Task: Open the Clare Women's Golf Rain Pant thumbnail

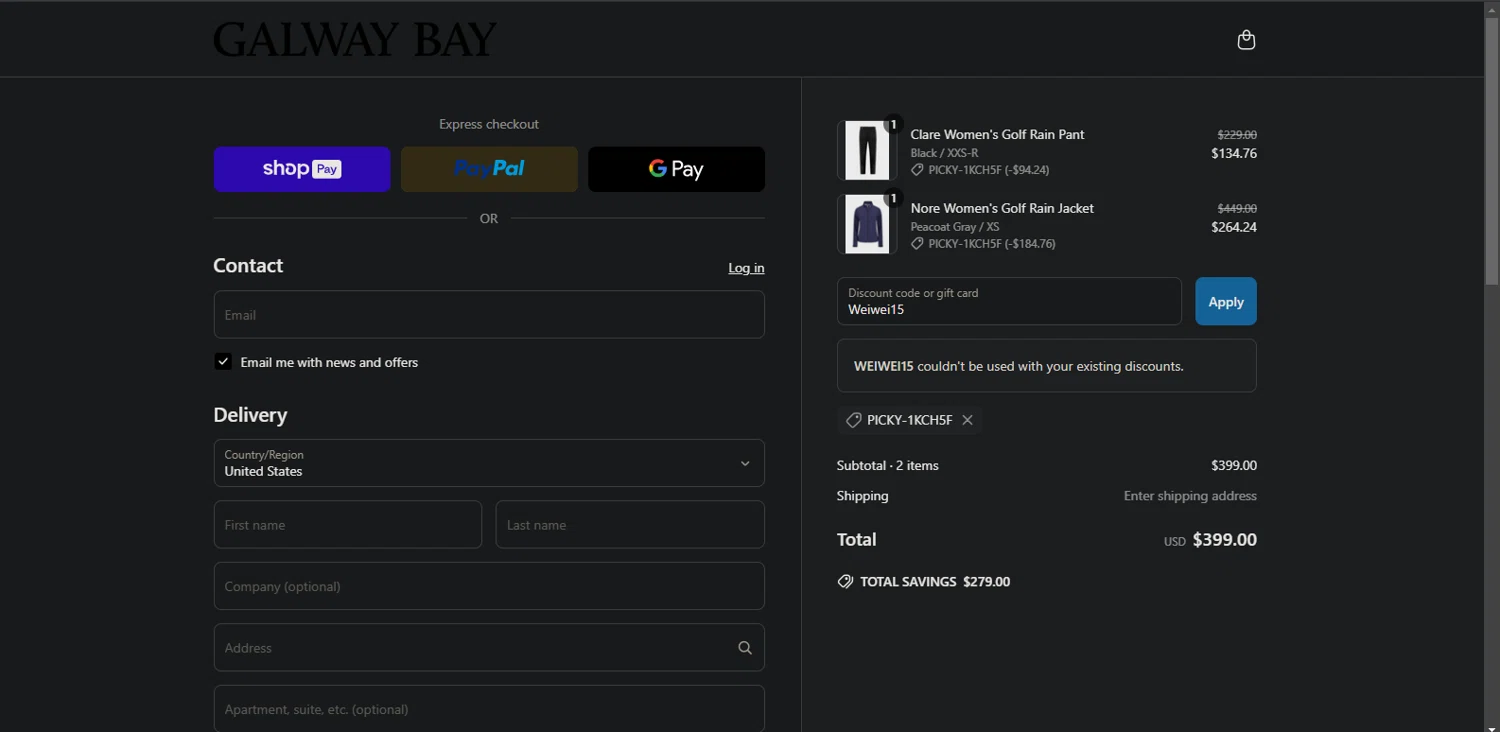Action: click(x=867, y=150)
